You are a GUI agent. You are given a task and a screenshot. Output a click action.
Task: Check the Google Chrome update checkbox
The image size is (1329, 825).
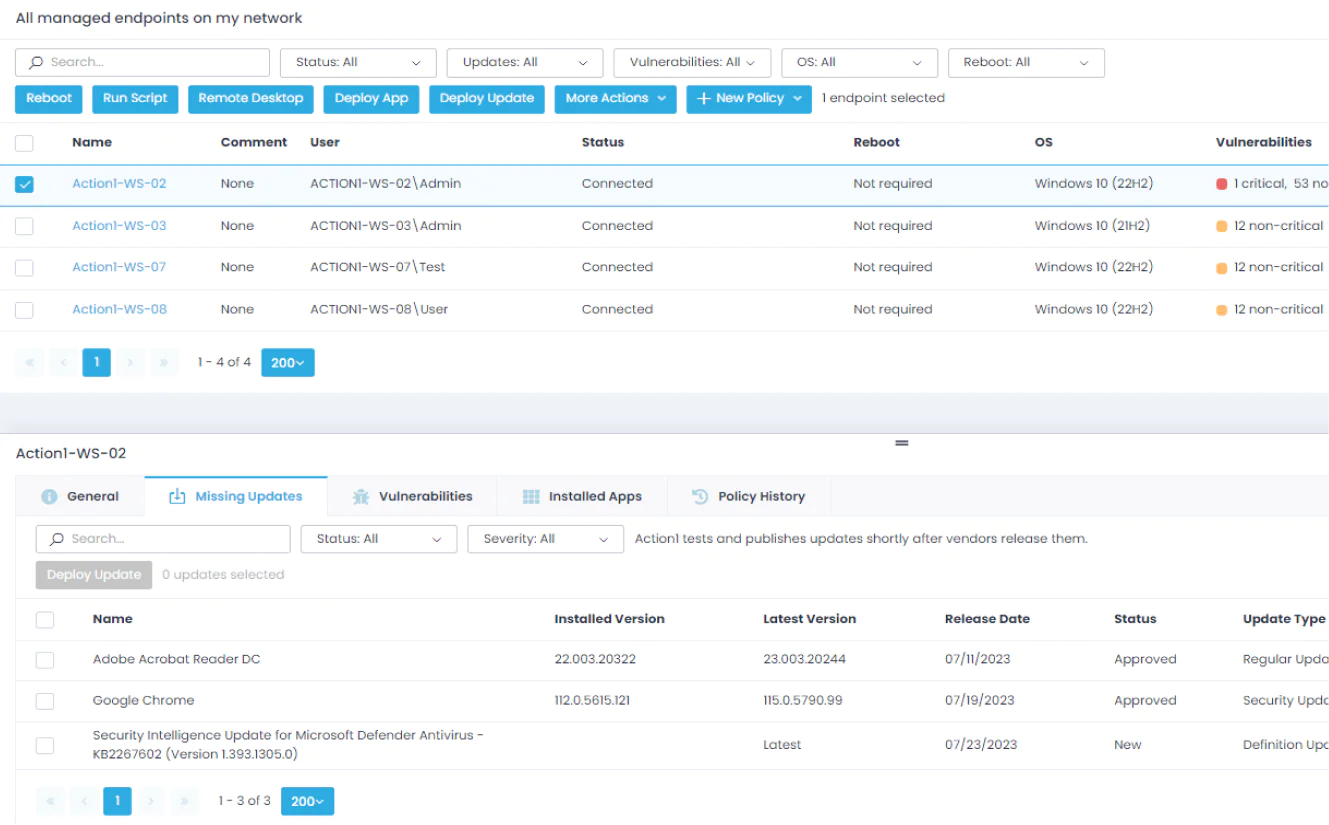[x=45, y=701]
